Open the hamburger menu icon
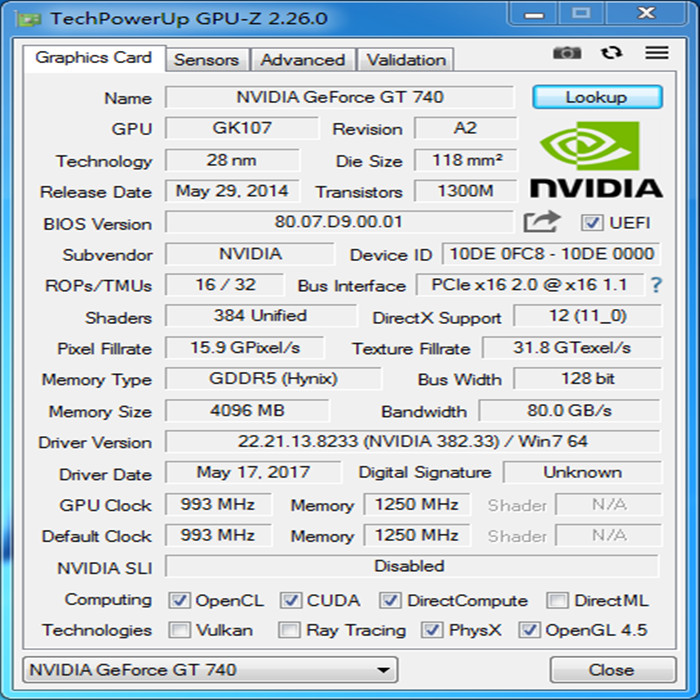This screenshot has width=700, height=700. click(657, 53)
